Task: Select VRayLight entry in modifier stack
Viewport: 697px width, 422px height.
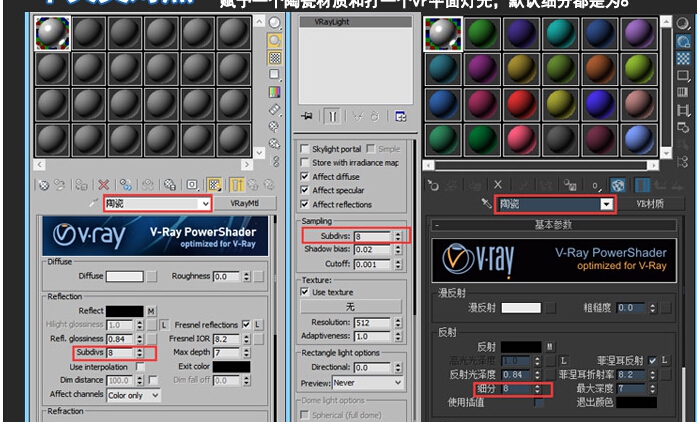Action: [x=356, y=22]
